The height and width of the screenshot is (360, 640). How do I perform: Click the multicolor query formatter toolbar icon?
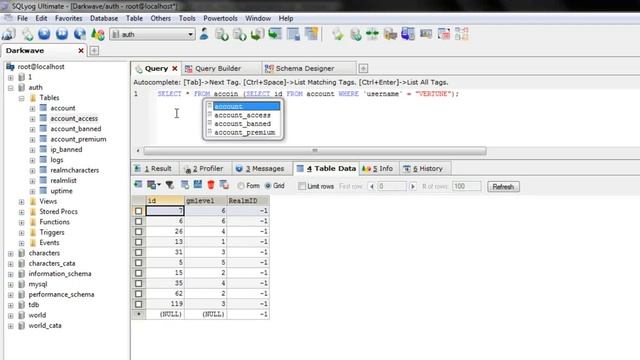[98, 34]
